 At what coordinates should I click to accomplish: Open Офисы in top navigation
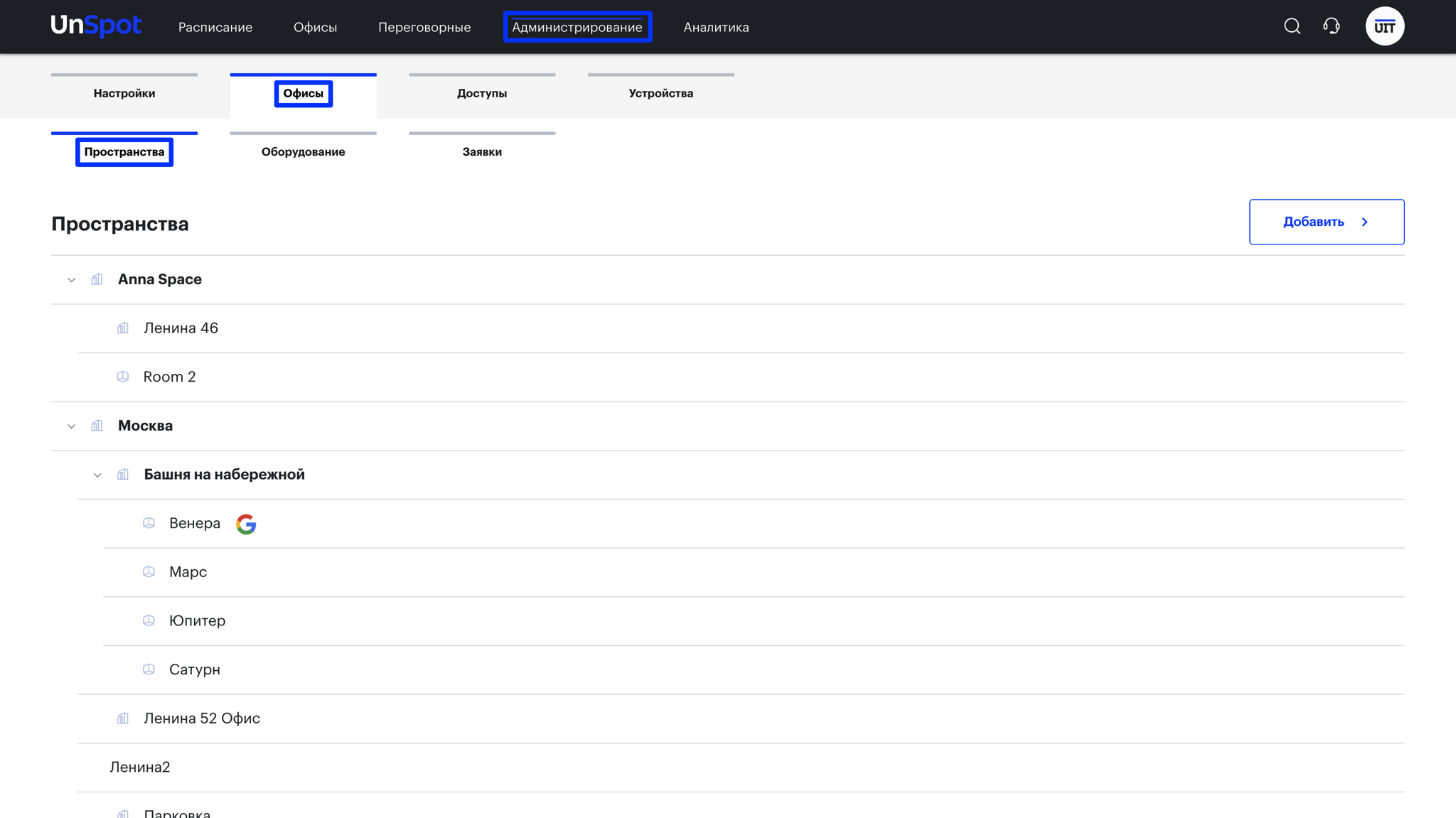tap(315, 27)
